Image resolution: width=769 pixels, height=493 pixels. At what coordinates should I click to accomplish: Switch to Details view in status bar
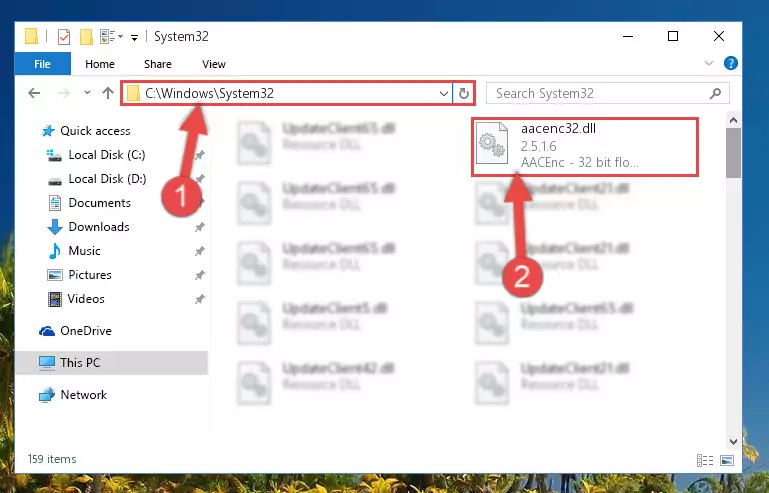coord(705,460)
